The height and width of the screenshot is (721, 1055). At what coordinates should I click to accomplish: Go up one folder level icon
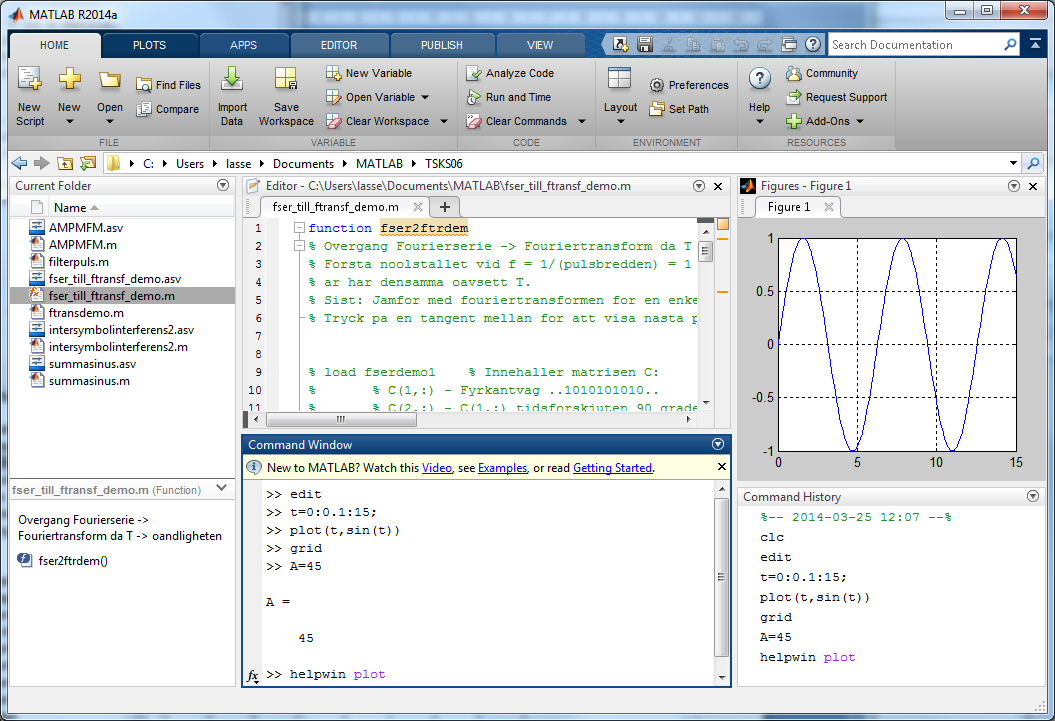coord(65,163)
